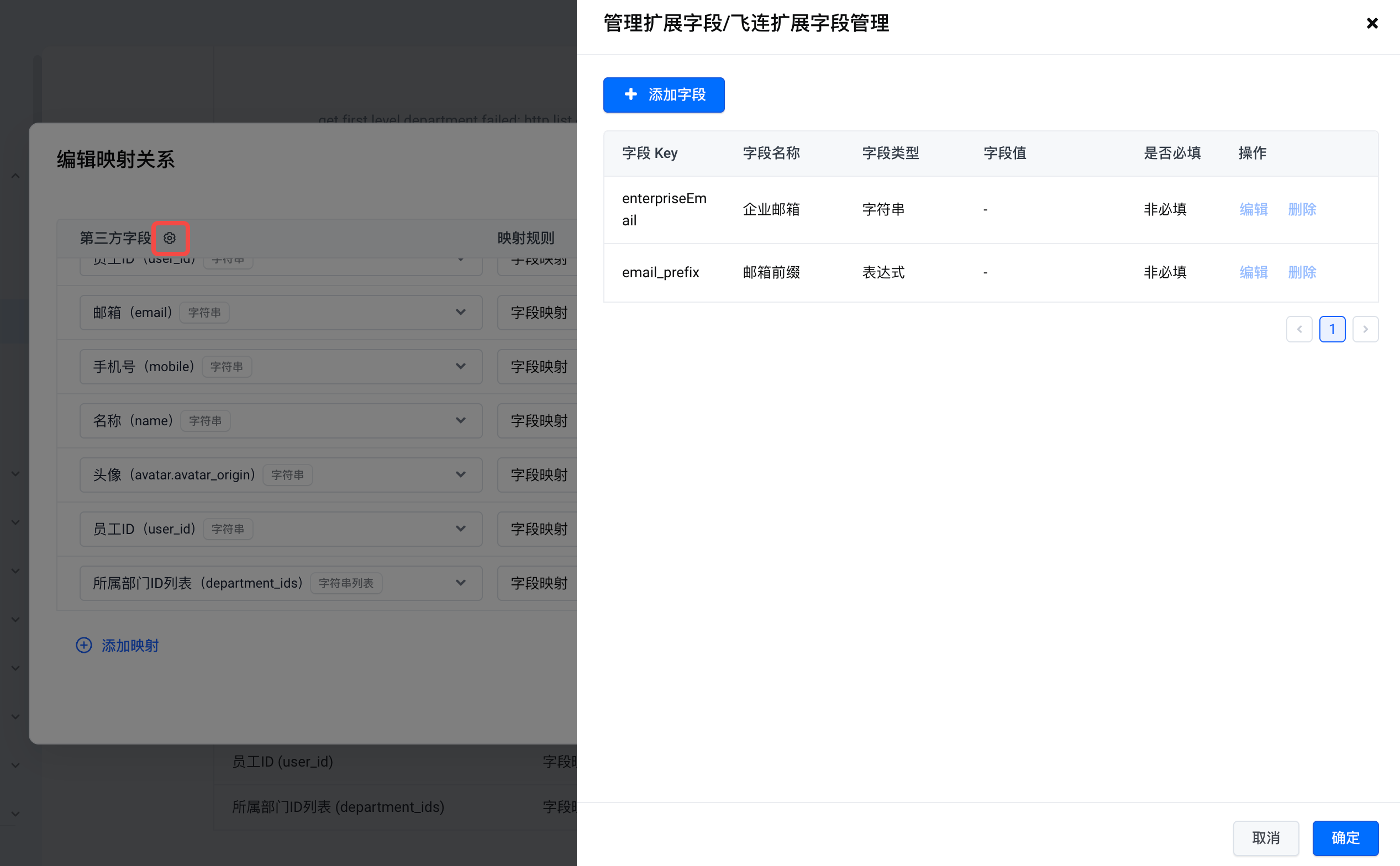Delete the enterpriseEmail field row
Image resolution: width=1400 pixels, height=866 pixels.
(1302, 210)
